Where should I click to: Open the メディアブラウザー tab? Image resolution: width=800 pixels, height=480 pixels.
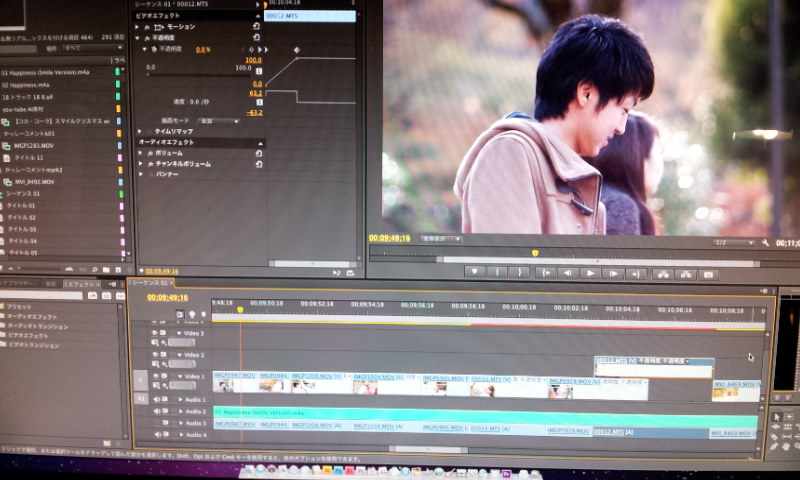(x=17, y=283)
